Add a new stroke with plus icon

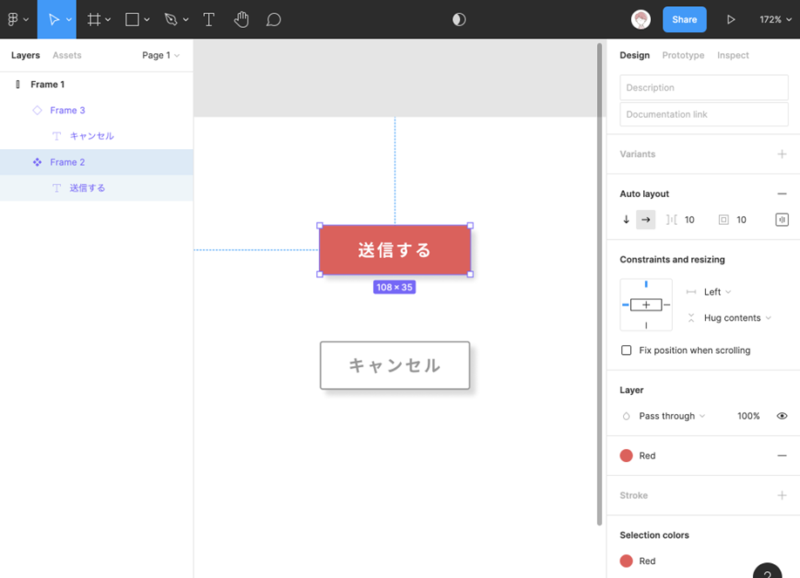(782, 495)
